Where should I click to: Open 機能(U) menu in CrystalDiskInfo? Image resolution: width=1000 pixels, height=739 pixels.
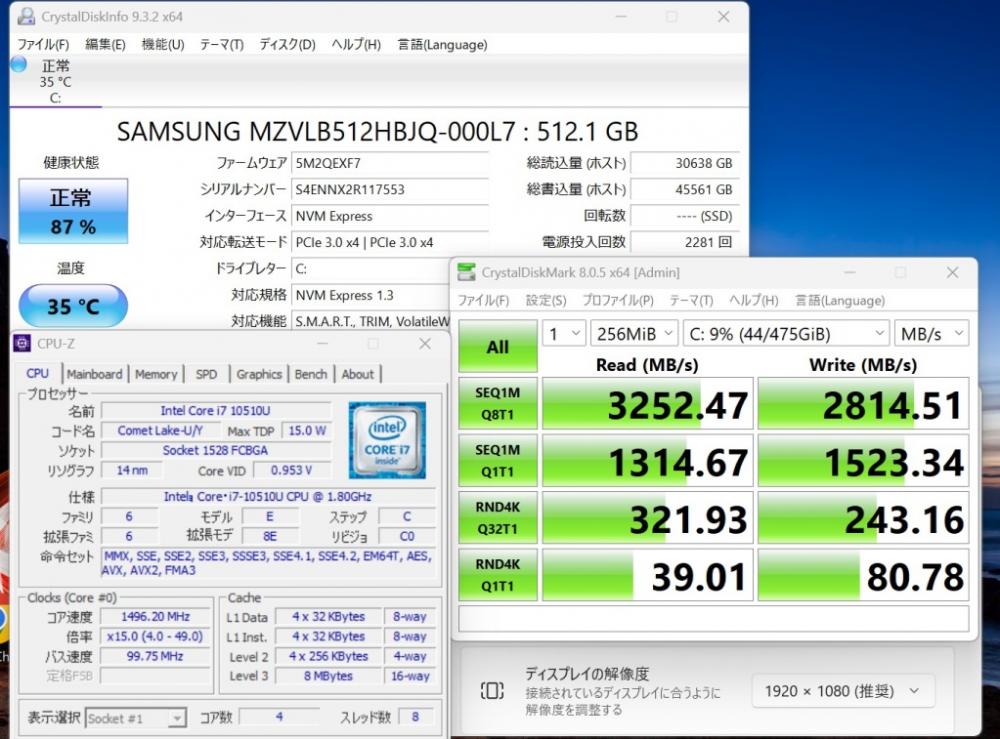pos(163,45)
